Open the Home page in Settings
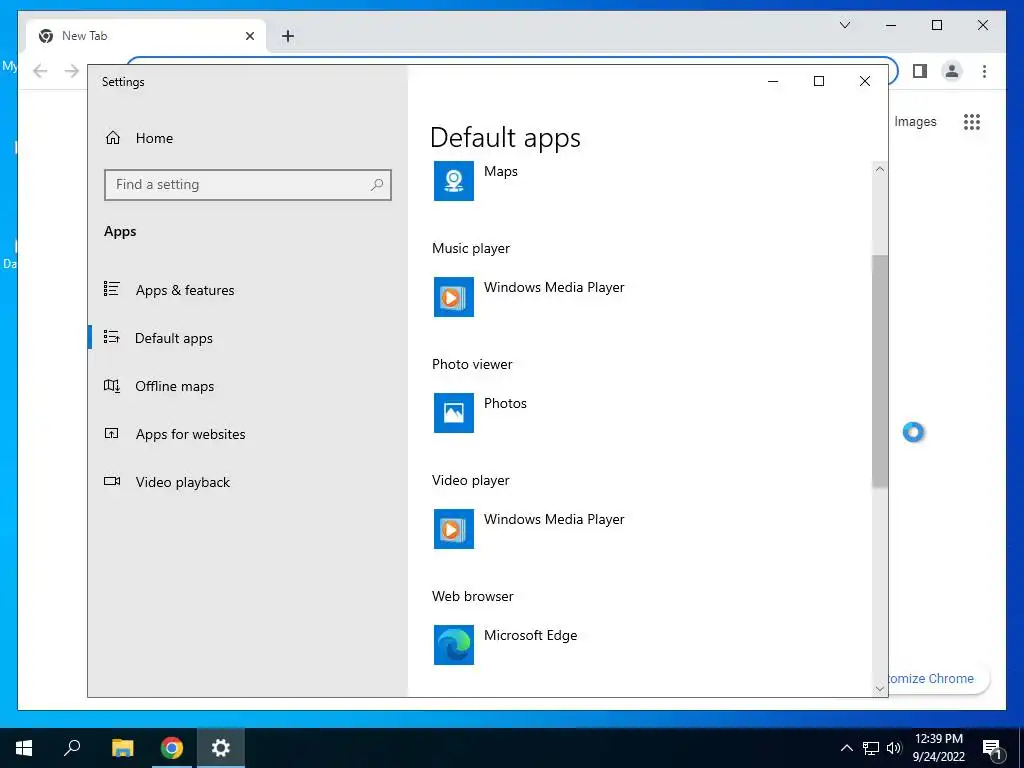The width and height of the screenshot is (1024, 768). tap(154, 138)
